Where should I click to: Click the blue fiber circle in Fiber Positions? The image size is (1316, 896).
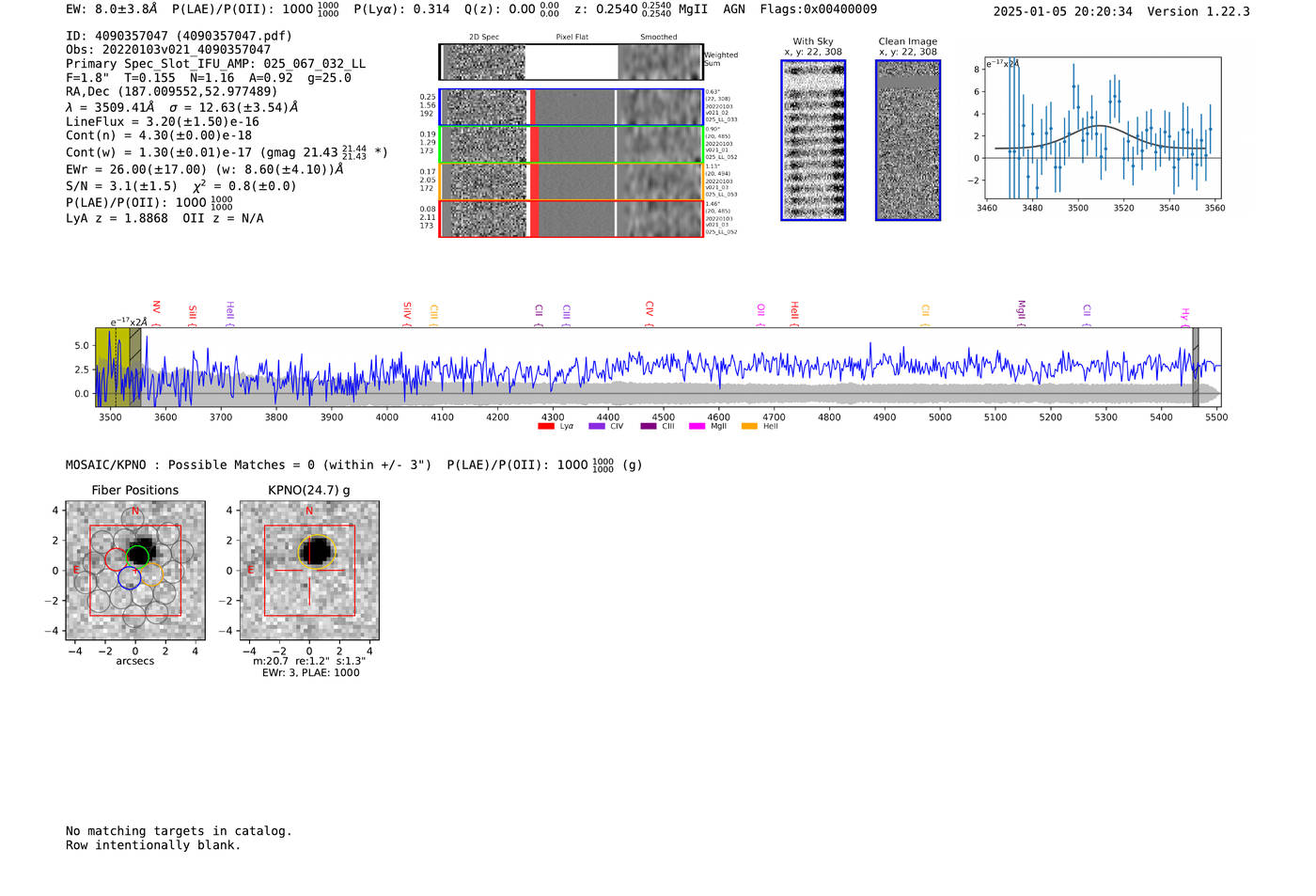coord(130,578)
